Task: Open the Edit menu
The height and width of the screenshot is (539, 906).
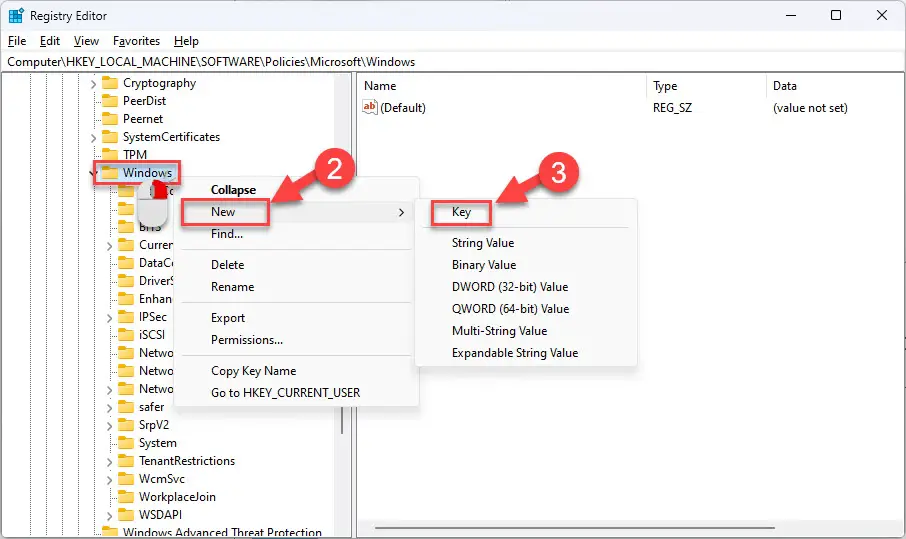Action: tap(50, 41)
